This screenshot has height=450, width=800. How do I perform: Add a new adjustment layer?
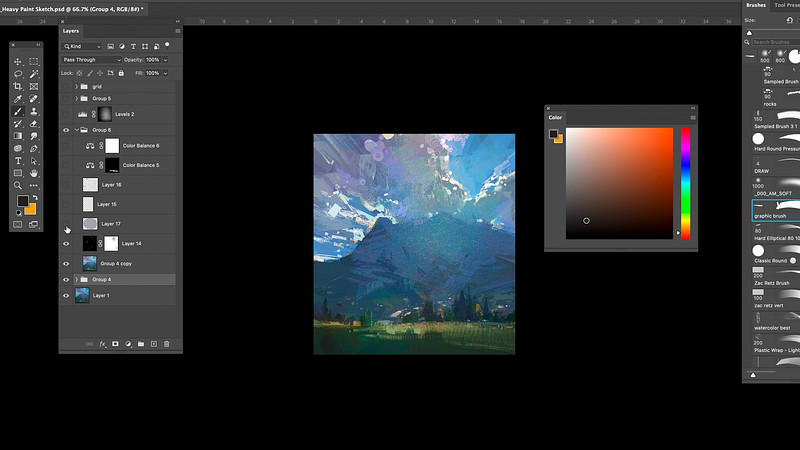point(128,344)
